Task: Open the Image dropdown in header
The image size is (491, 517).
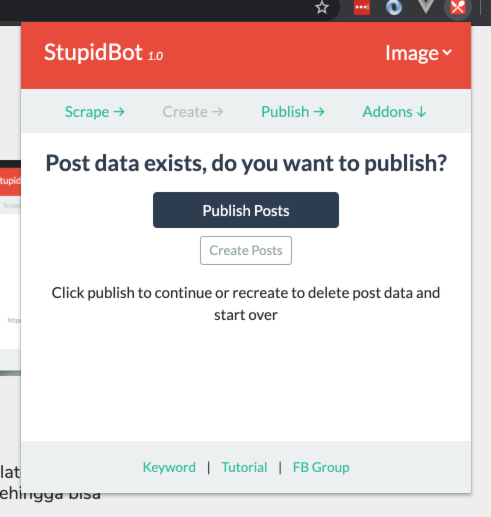Action: click(x=419, y=53)
